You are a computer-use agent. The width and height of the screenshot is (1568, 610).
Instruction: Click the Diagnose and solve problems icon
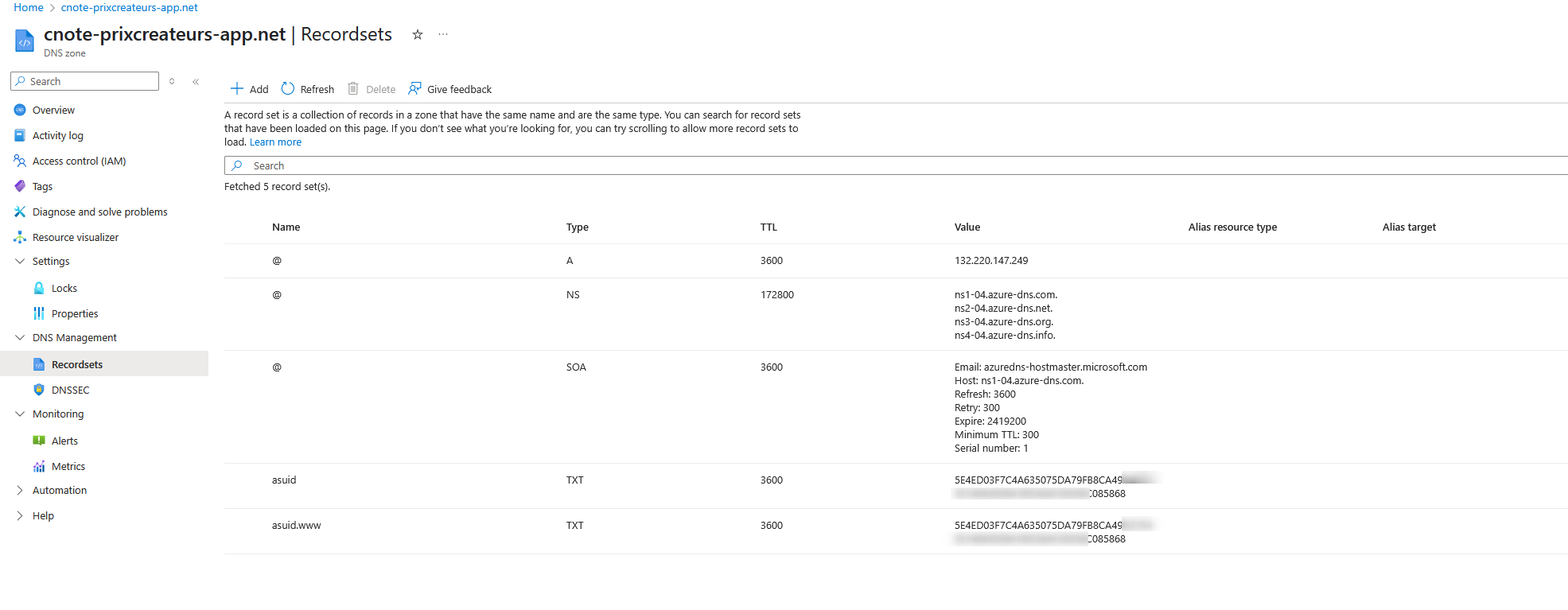coord(20,212)
